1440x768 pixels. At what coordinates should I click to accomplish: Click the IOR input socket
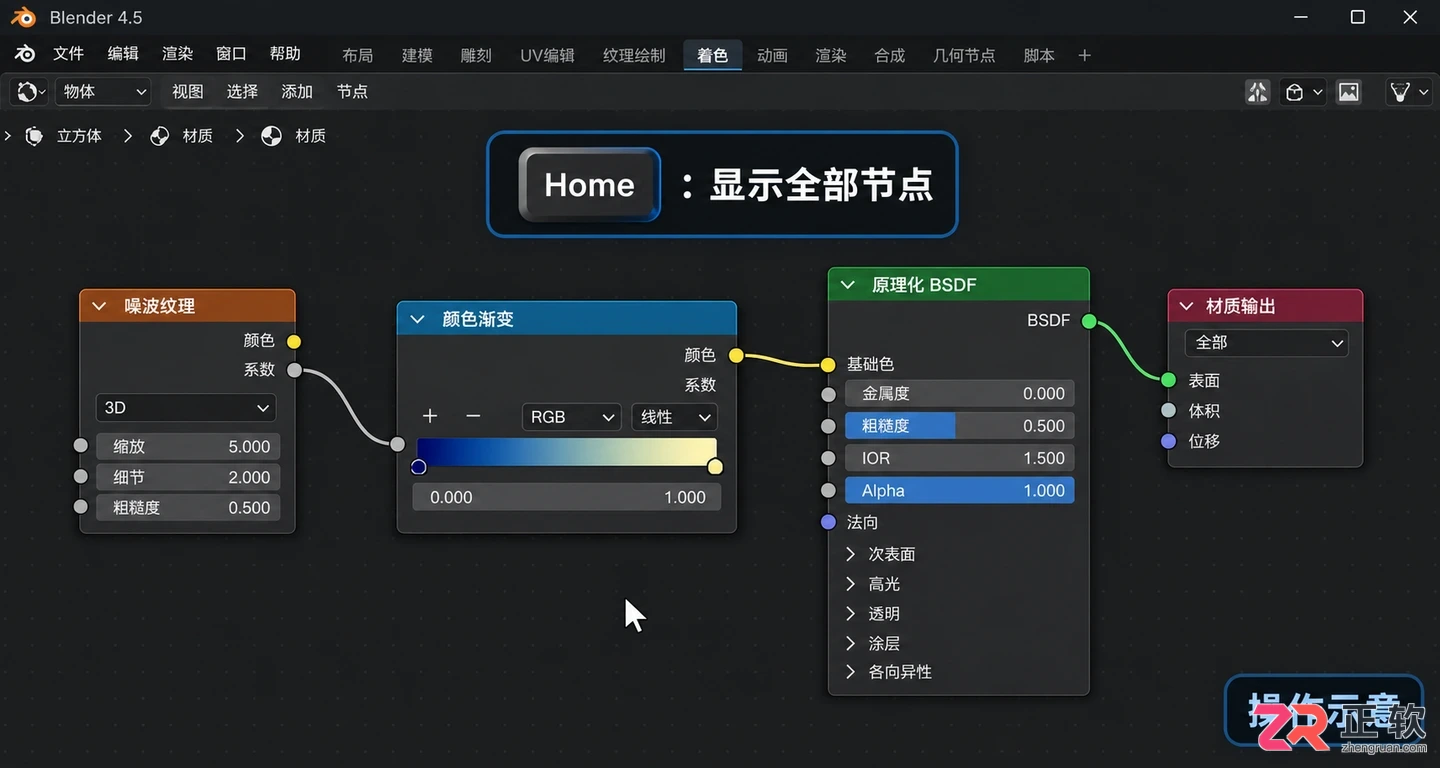828,458
